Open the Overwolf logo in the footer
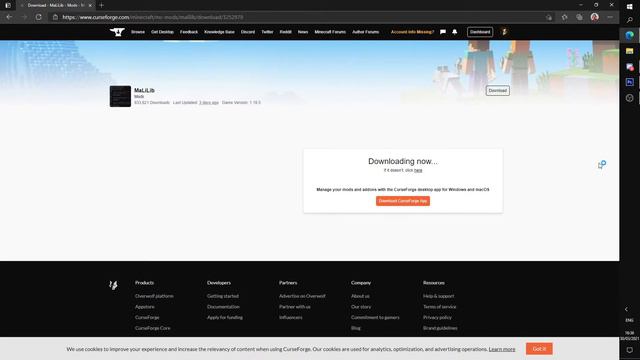Image resolution: width=640 pixels, height=360 pixels. 113,285
